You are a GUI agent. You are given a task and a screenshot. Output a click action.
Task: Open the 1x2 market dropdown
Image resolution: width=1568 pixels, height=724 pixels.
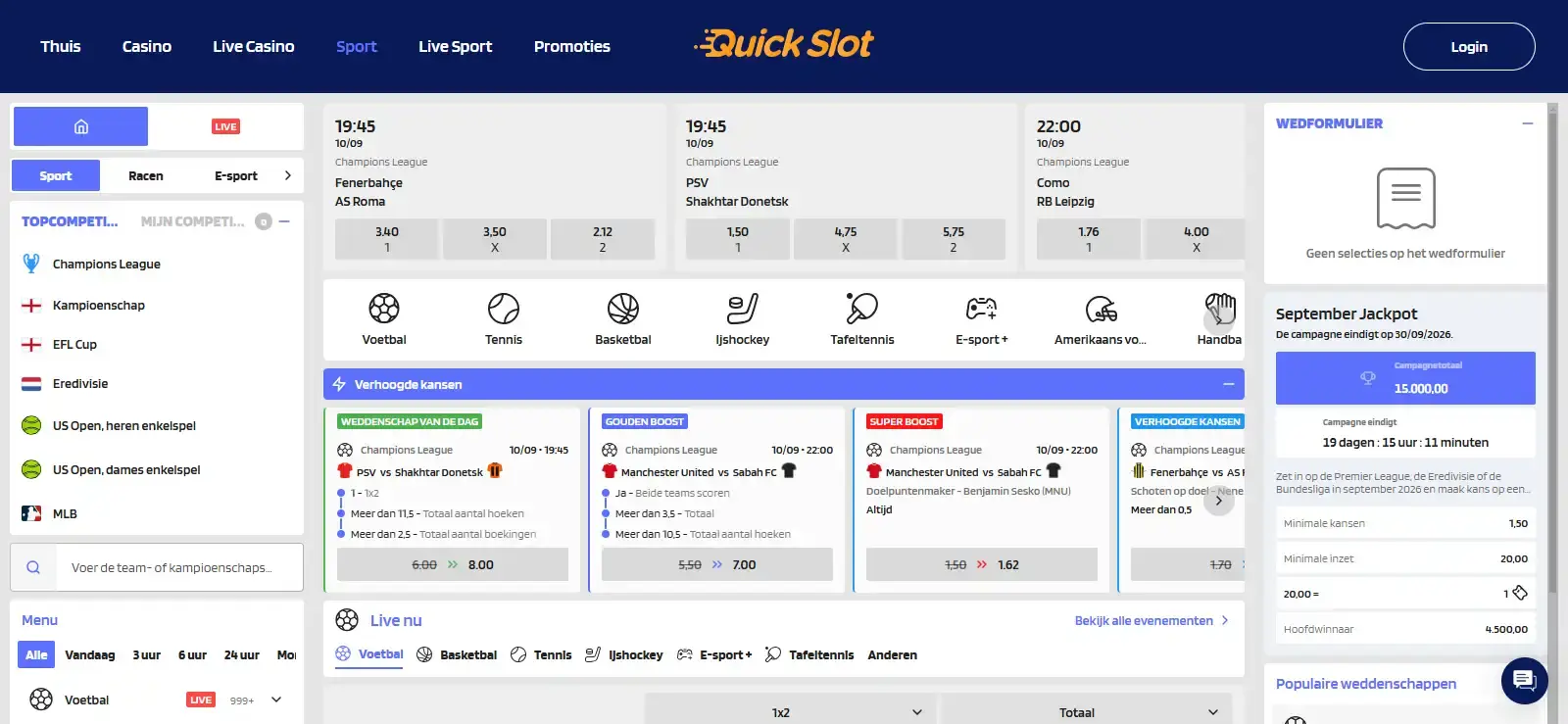tap(791, 712)
